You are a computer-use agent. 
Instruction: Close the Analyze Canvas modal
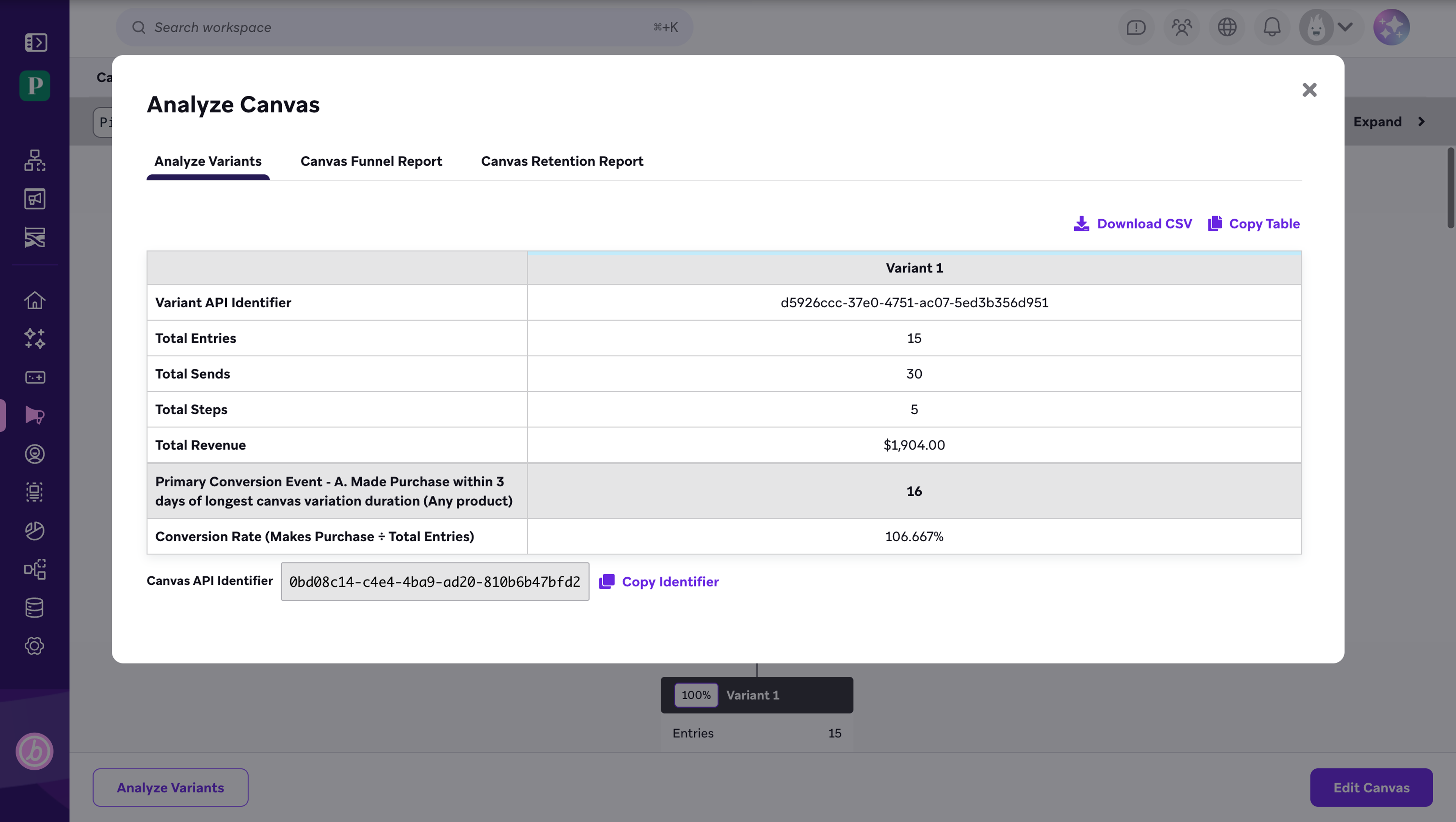click(1309, 90)
